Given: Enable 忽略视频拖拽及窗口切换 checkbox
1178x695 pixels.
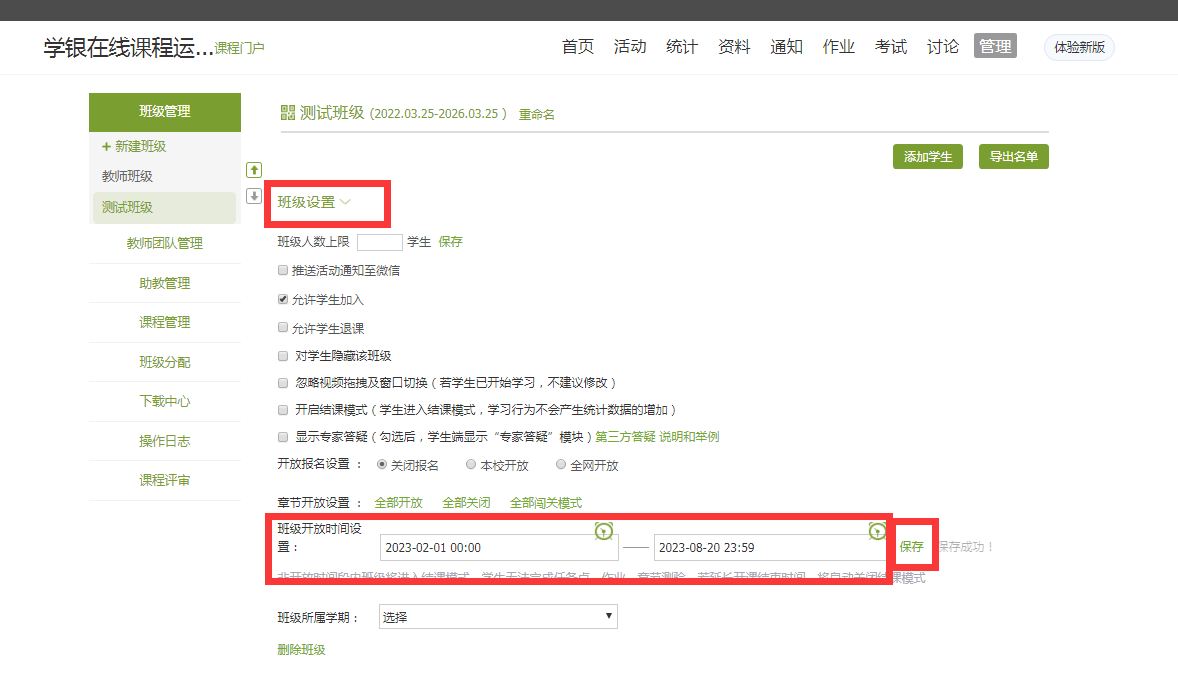Looking at the screenshot, I should point(283,382).
